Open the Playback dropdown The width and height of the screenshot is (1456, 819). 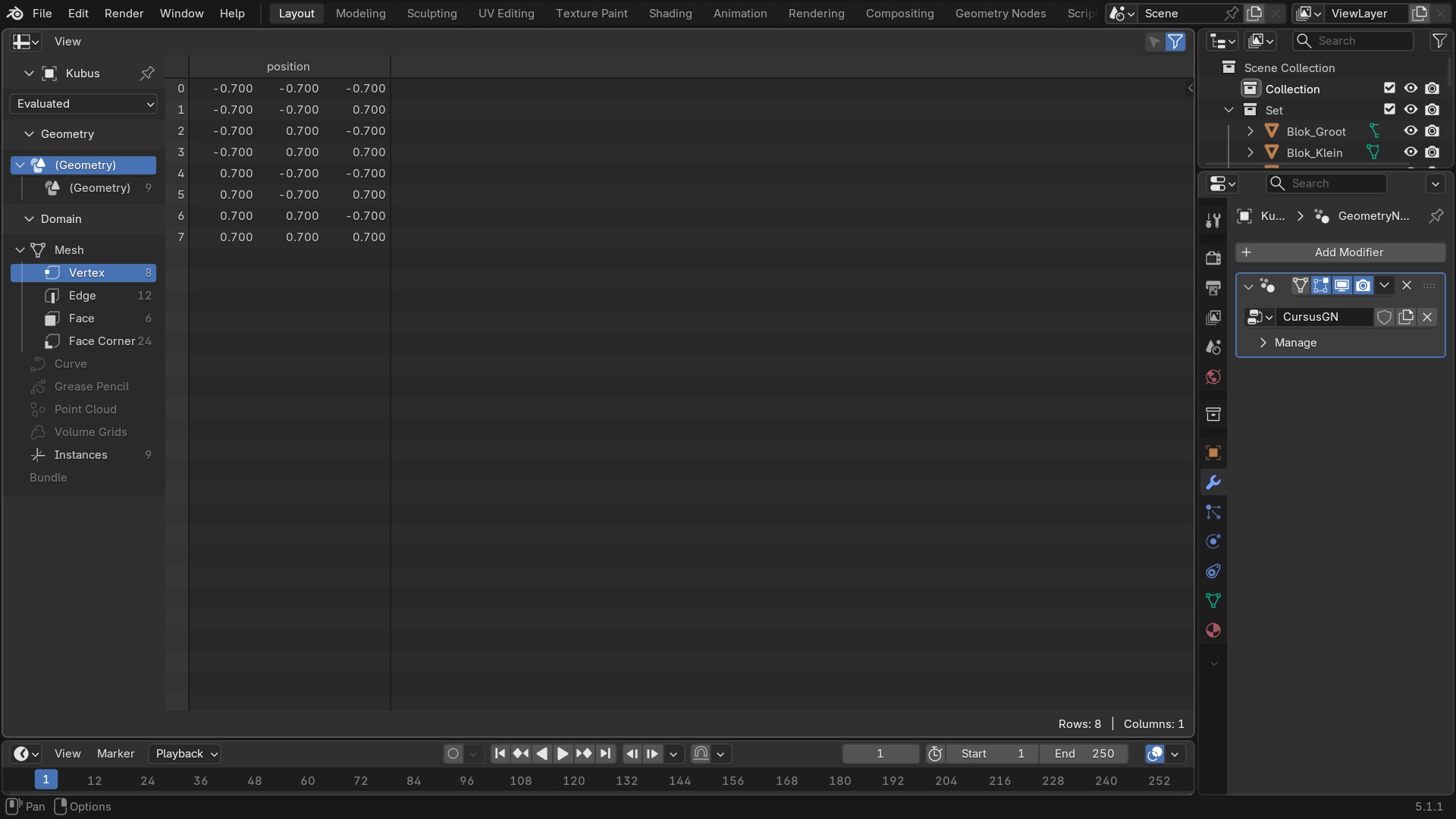[x=185, y=754]
